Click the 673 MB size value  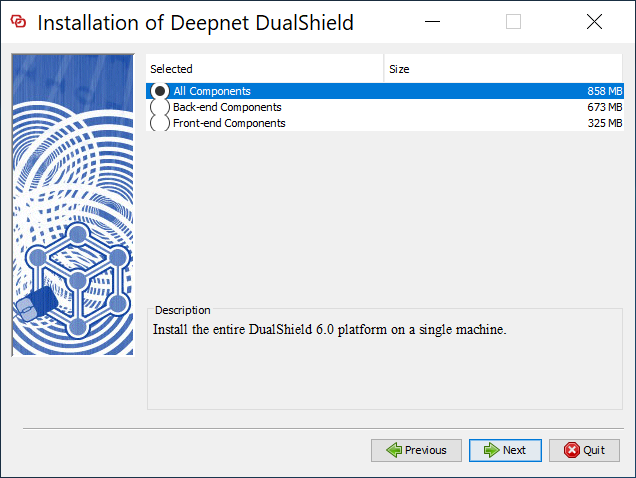[x=604, y=107]
